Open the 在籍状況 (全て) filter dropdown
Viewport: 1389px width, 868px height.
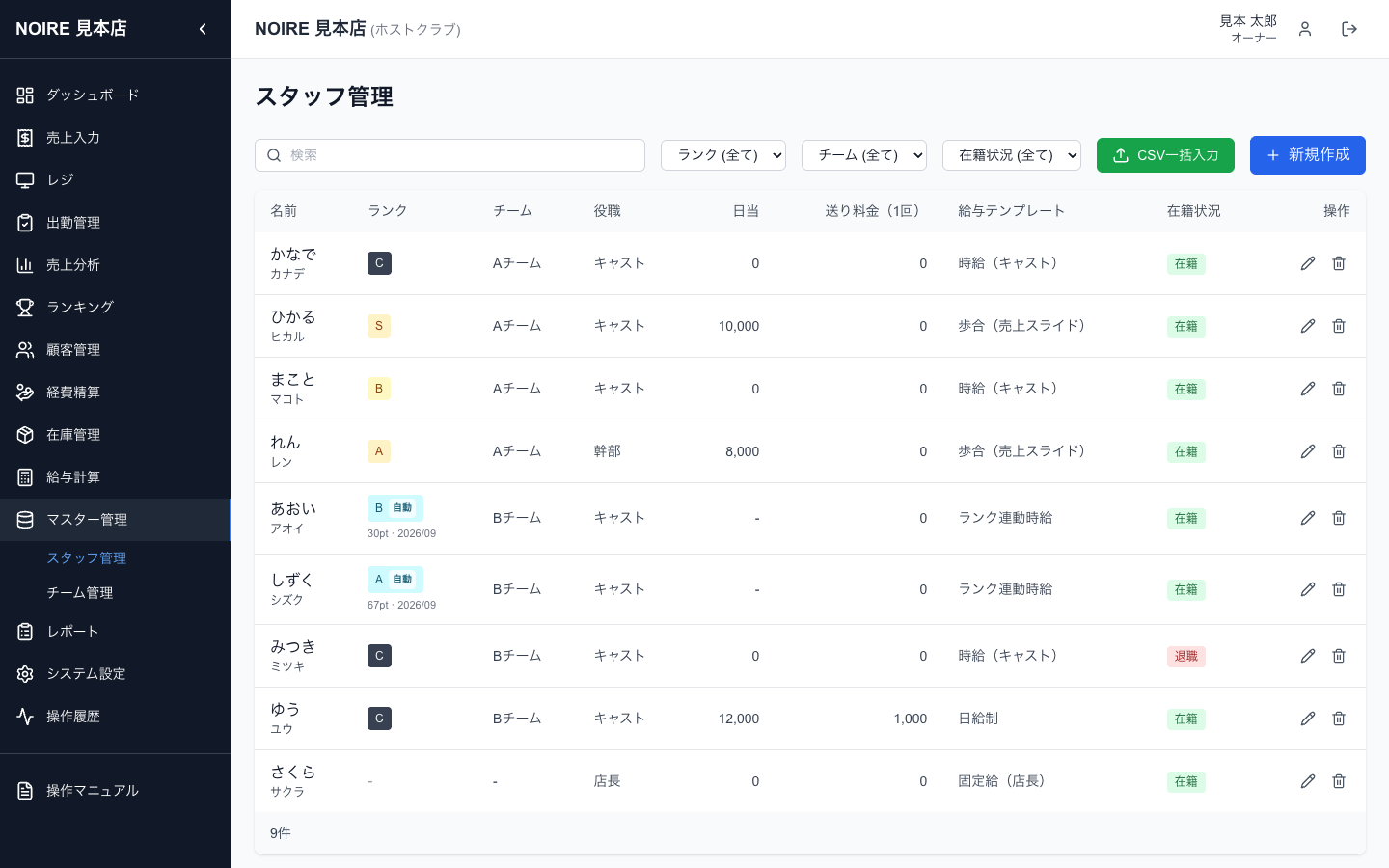1012,155
